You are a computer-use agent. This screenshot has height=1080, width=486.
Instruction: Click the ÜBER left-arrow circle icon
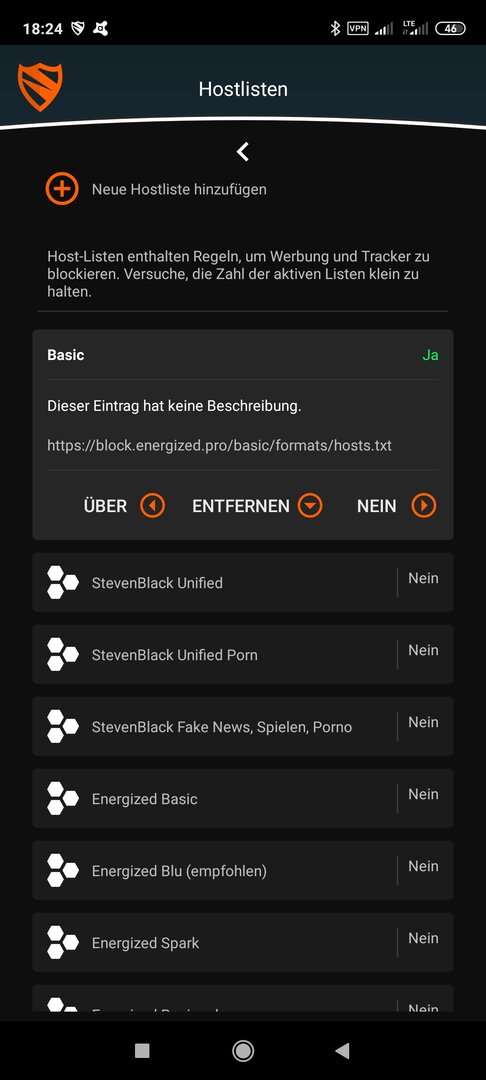tap(153, 506)
